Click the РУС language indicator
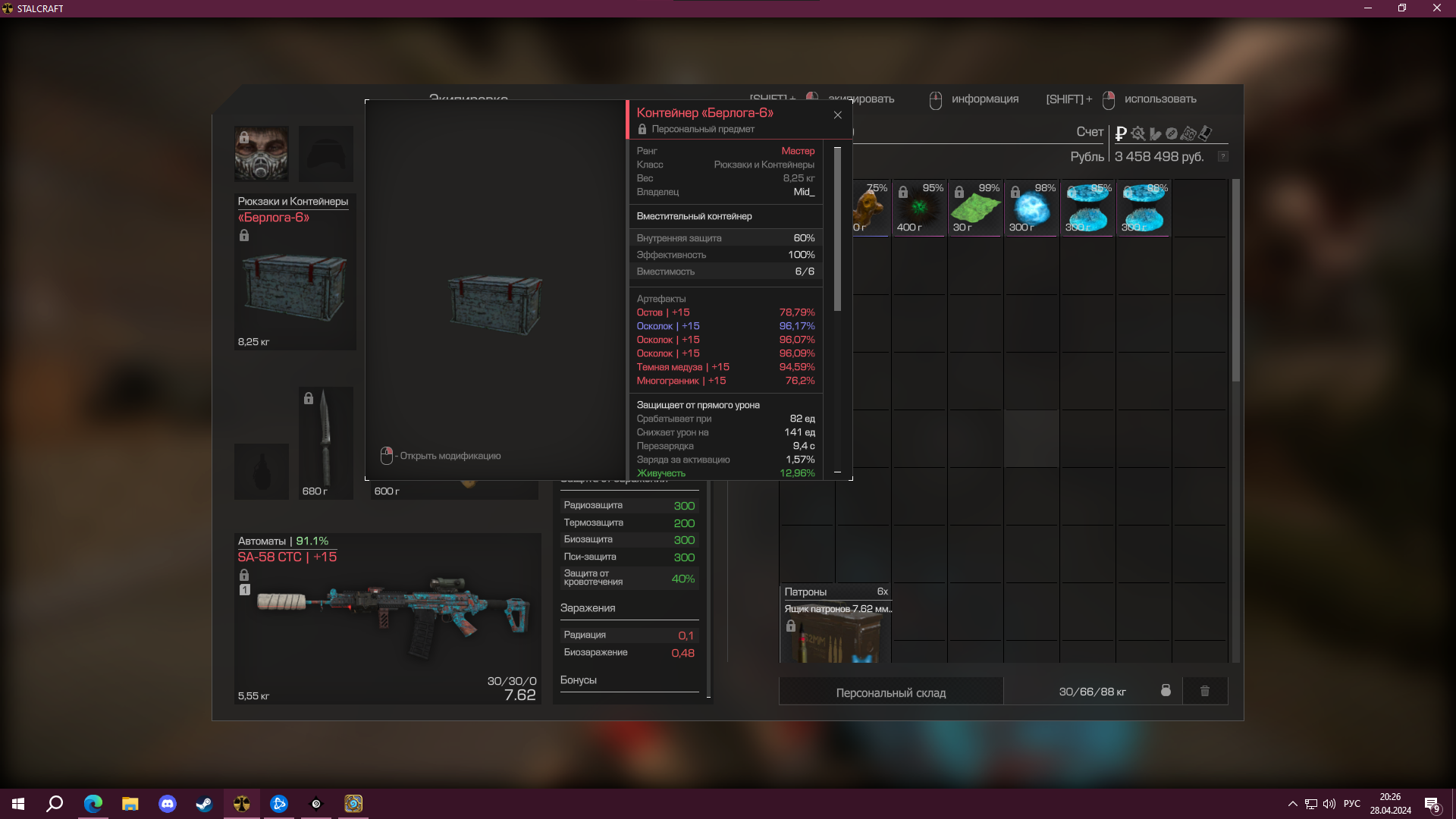 (1352, 804)
